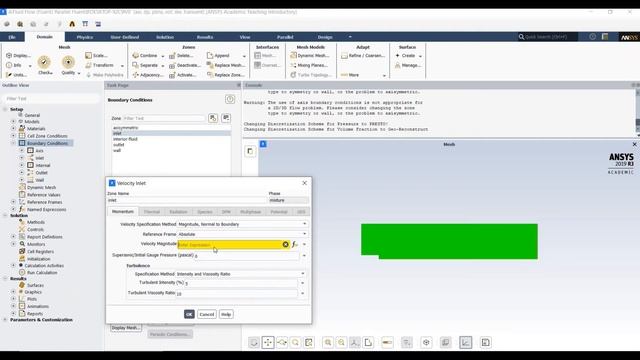Click Refine / Coarsen in Adapt group
Viewport: 640px width, 360px height.
[x=363, y=55]
